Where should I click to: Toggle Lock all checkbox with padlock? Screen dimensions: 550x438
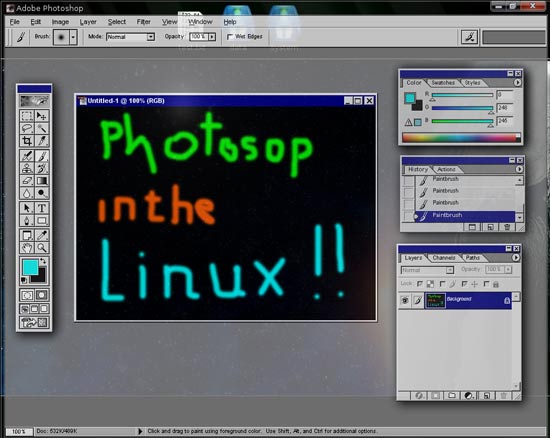(486, 284)
